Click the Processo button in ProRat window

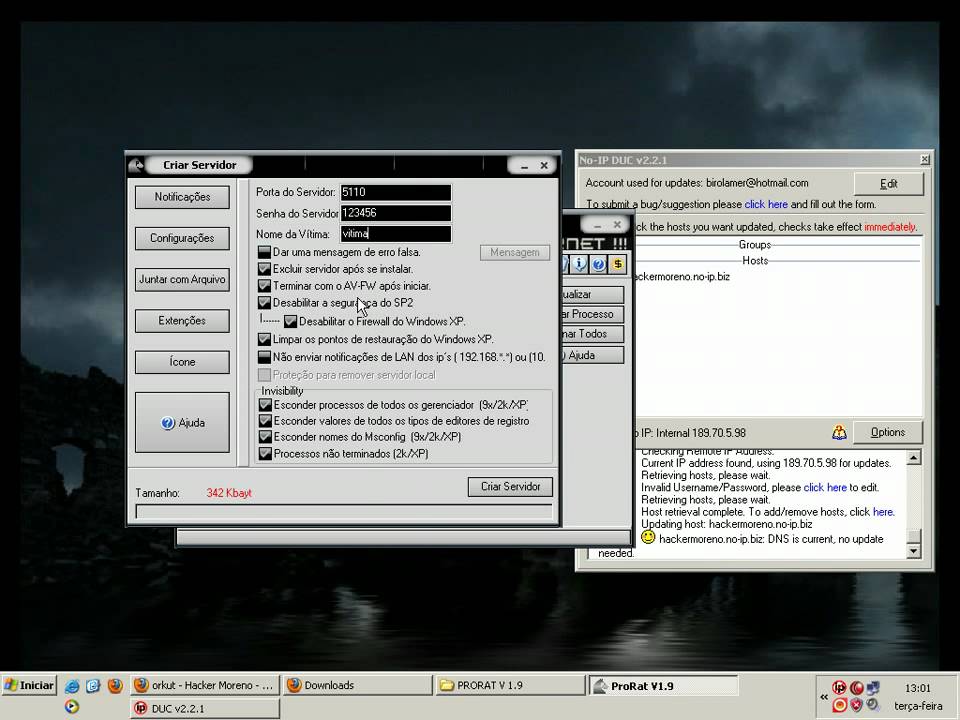(591, 314)
